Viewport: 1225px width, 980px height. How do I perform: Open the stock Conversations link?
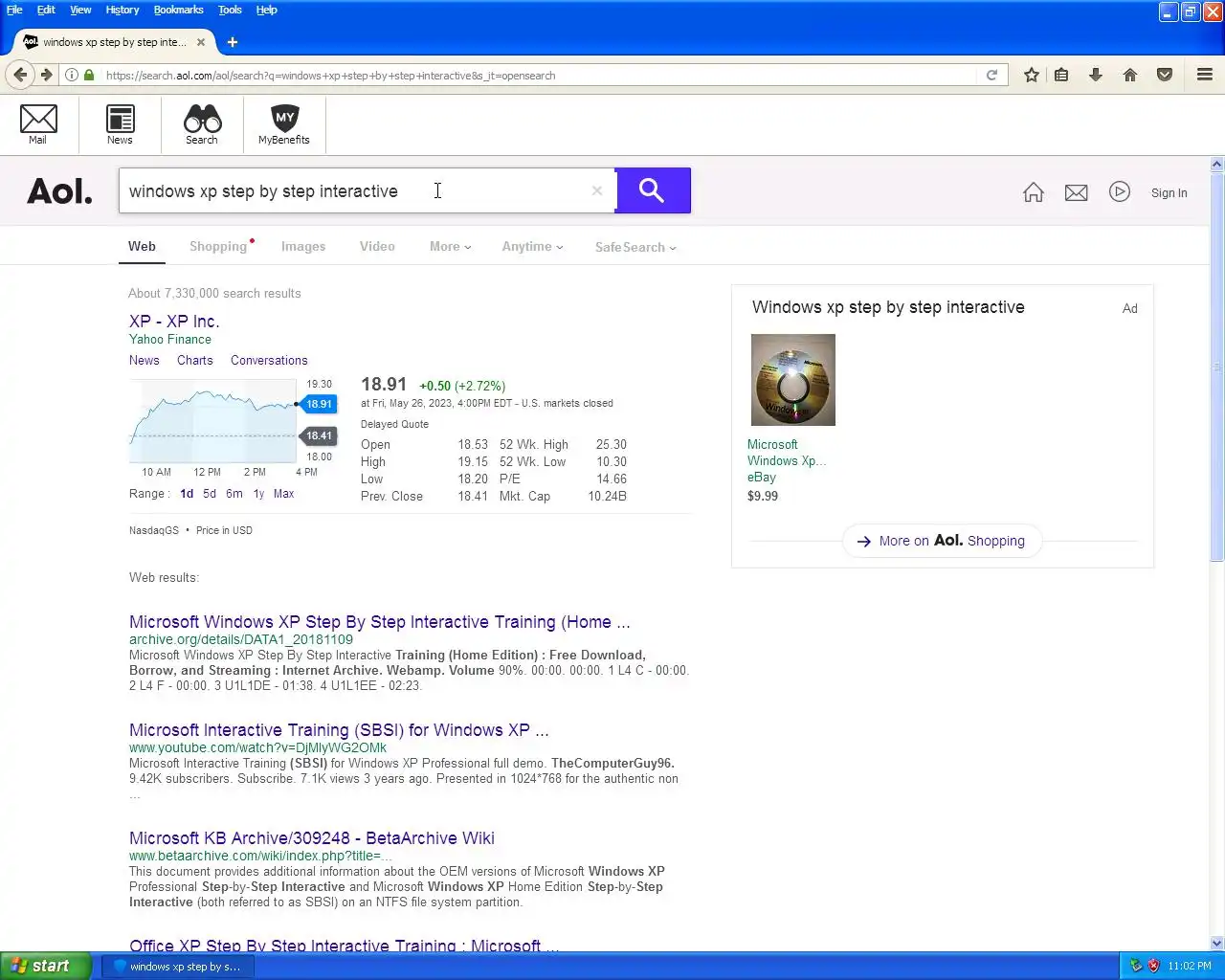(x=269, y=361)
